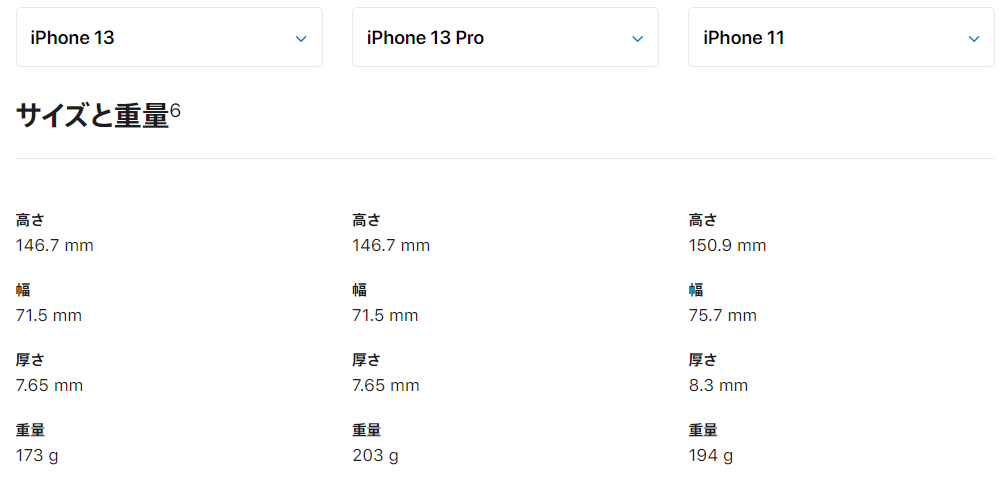Click the 重量 label in iPhone 13 column
The height and width of the screenshot is (484, 1002).
(30, 430)
